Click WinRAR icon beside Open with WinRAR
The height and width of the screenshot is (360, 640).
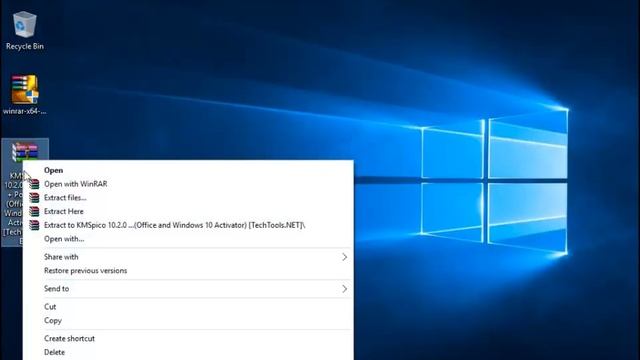pos(35,184)
